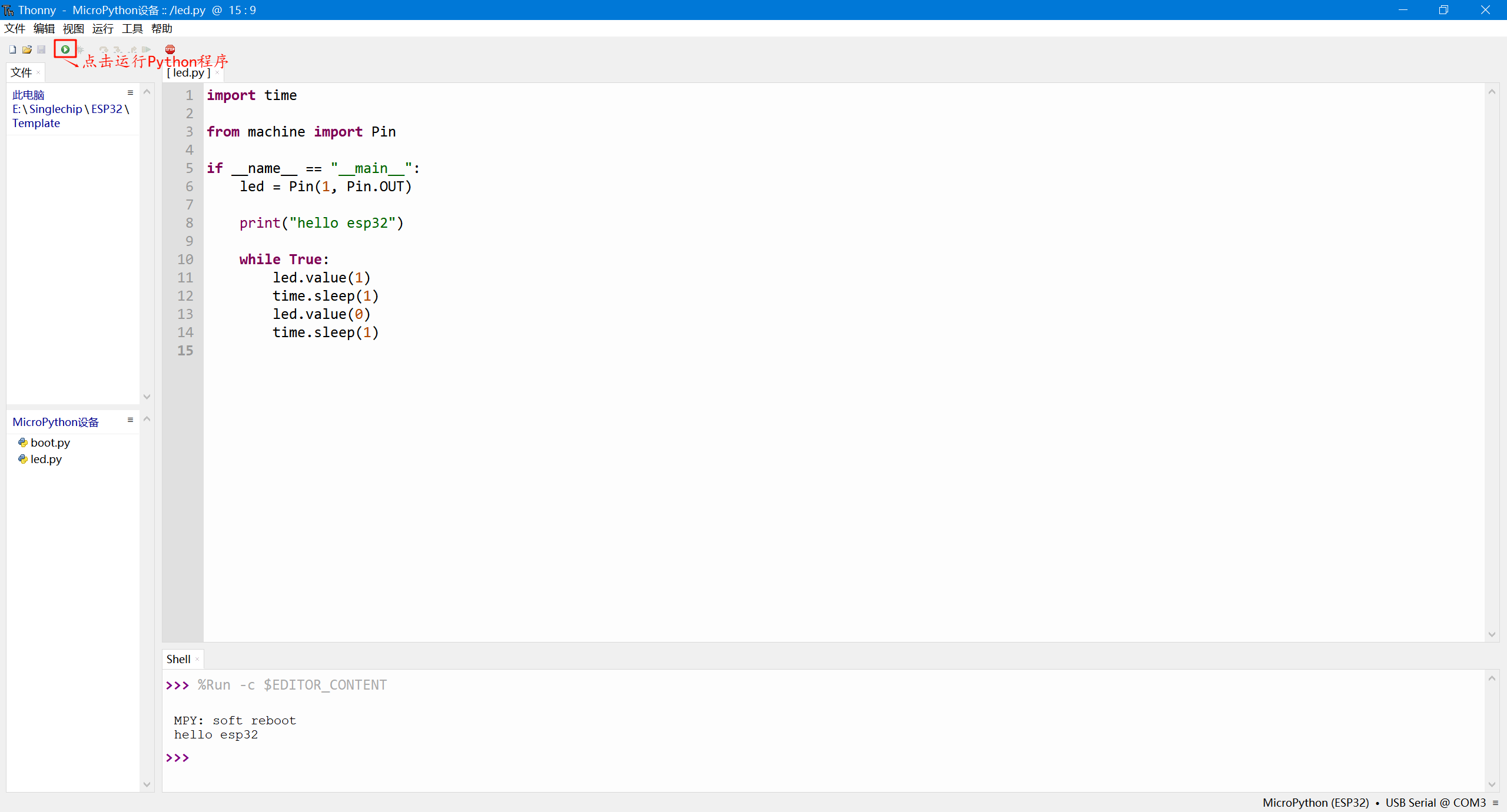Open the 运行 menu
1507x812 pixels.
102,28
